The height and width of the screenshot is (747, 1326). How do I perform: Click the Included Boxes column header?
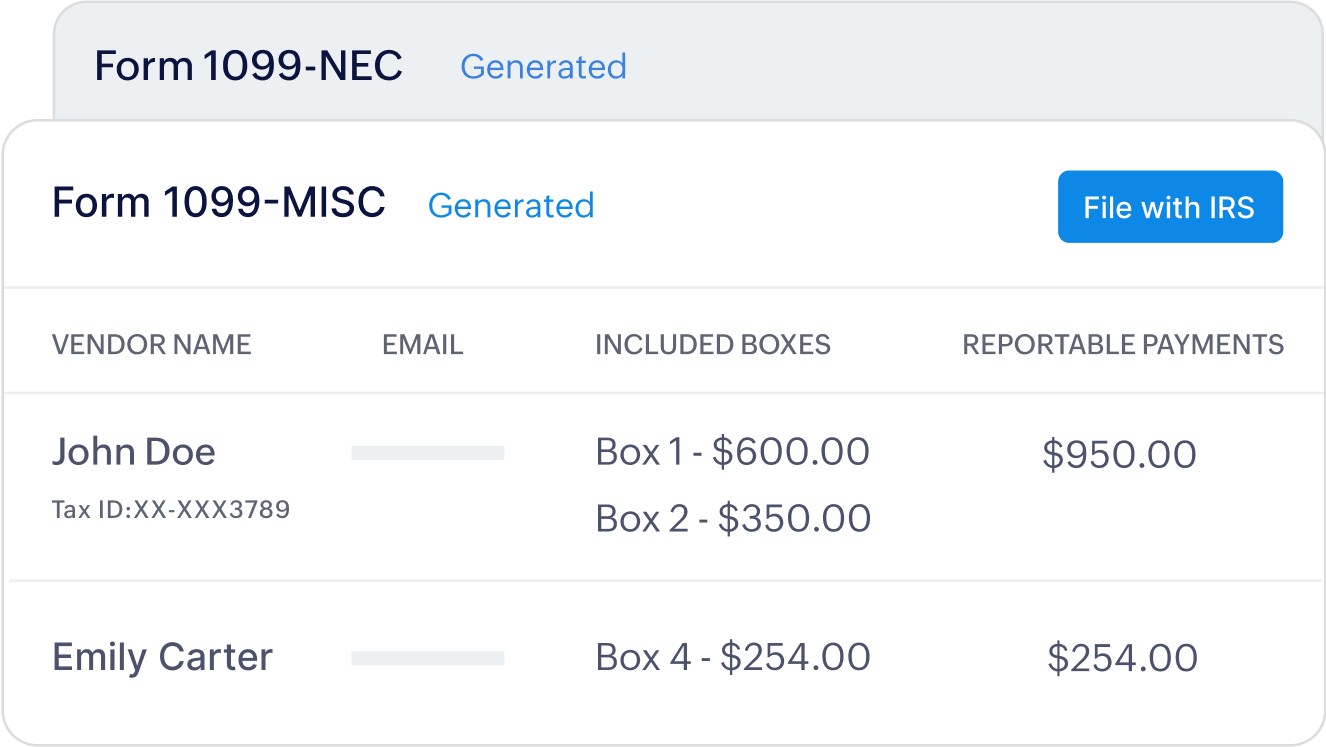click(712, 345)
